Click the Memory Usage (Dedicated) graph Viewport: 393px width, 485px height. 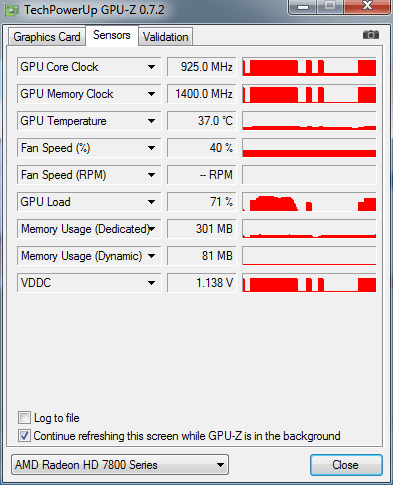[309, 229]
